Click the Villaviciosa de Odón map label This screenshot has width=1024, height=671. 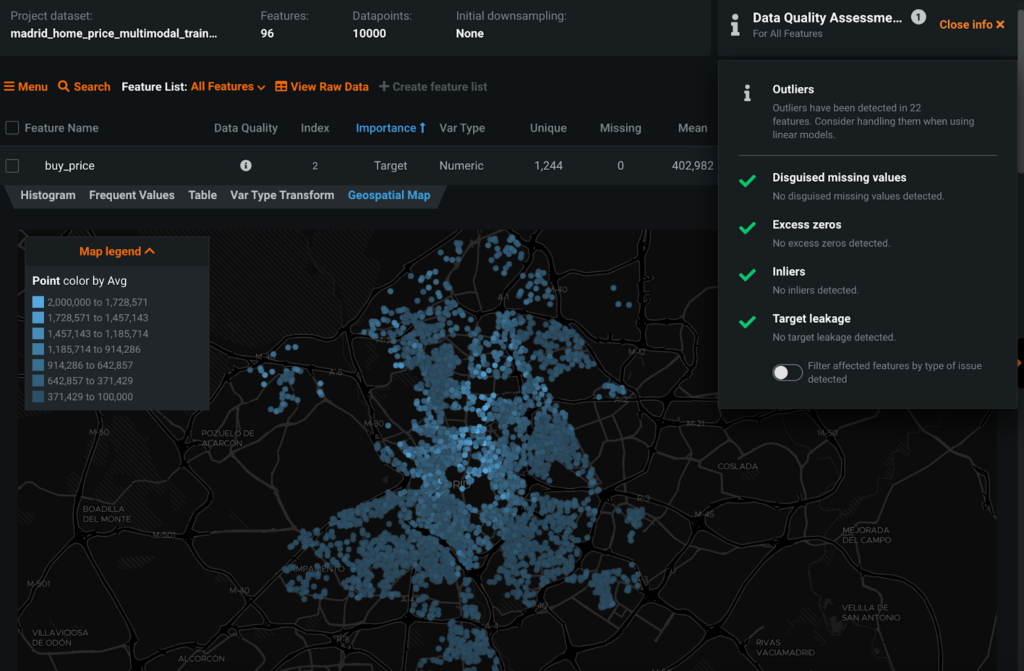click(x=60, y=637)
